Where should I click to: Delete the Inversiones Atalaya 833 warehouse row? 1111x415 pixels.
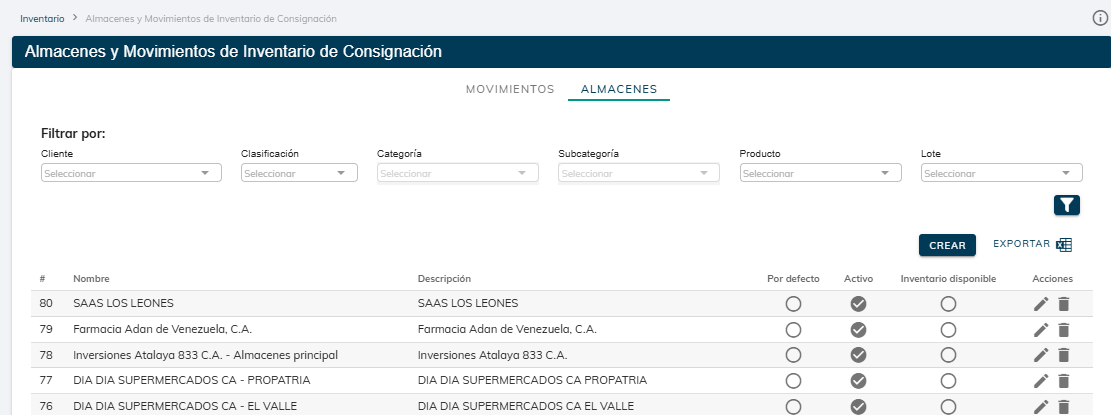[1063, 355]
